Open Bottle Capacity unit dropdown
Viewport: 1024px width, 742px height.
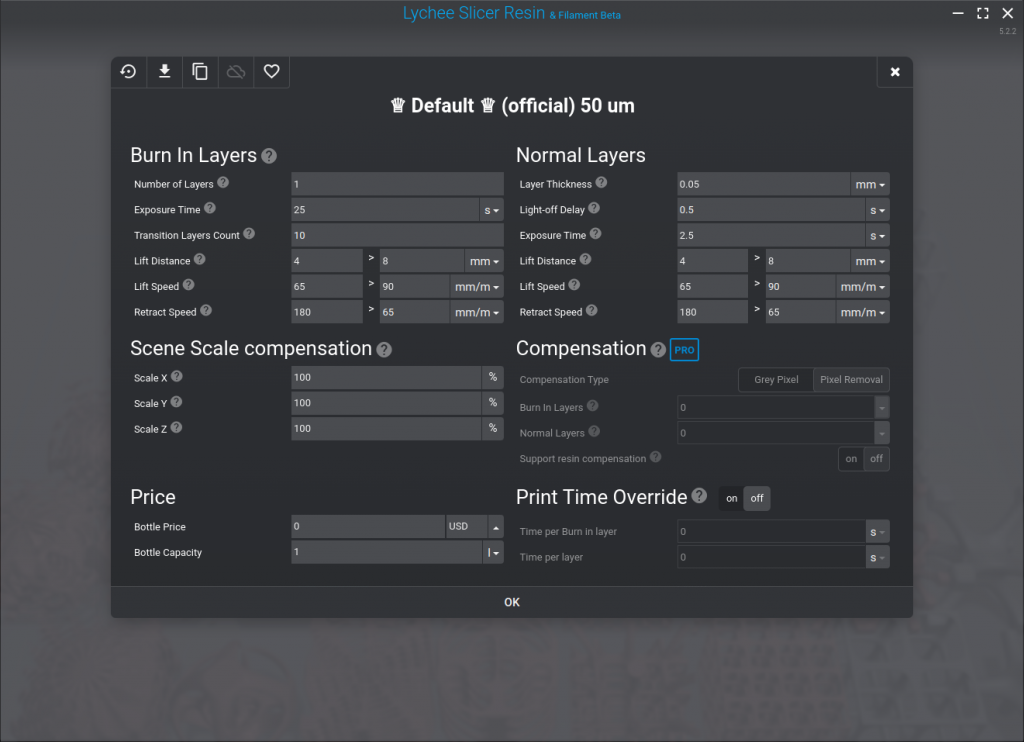click(x=493, y=553)
